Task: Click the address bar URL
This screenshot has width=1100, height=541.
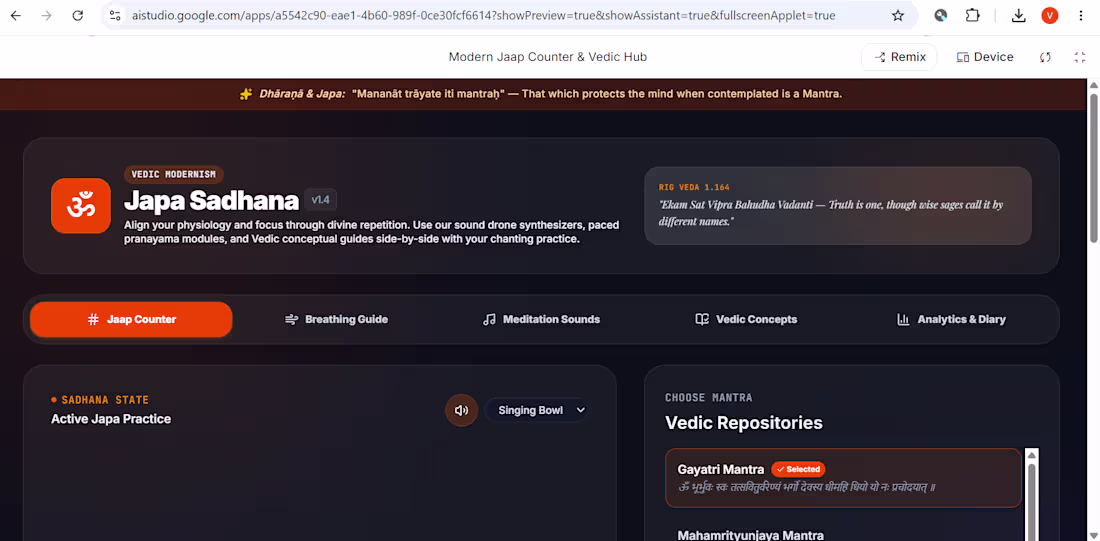Action: point(483,15)
